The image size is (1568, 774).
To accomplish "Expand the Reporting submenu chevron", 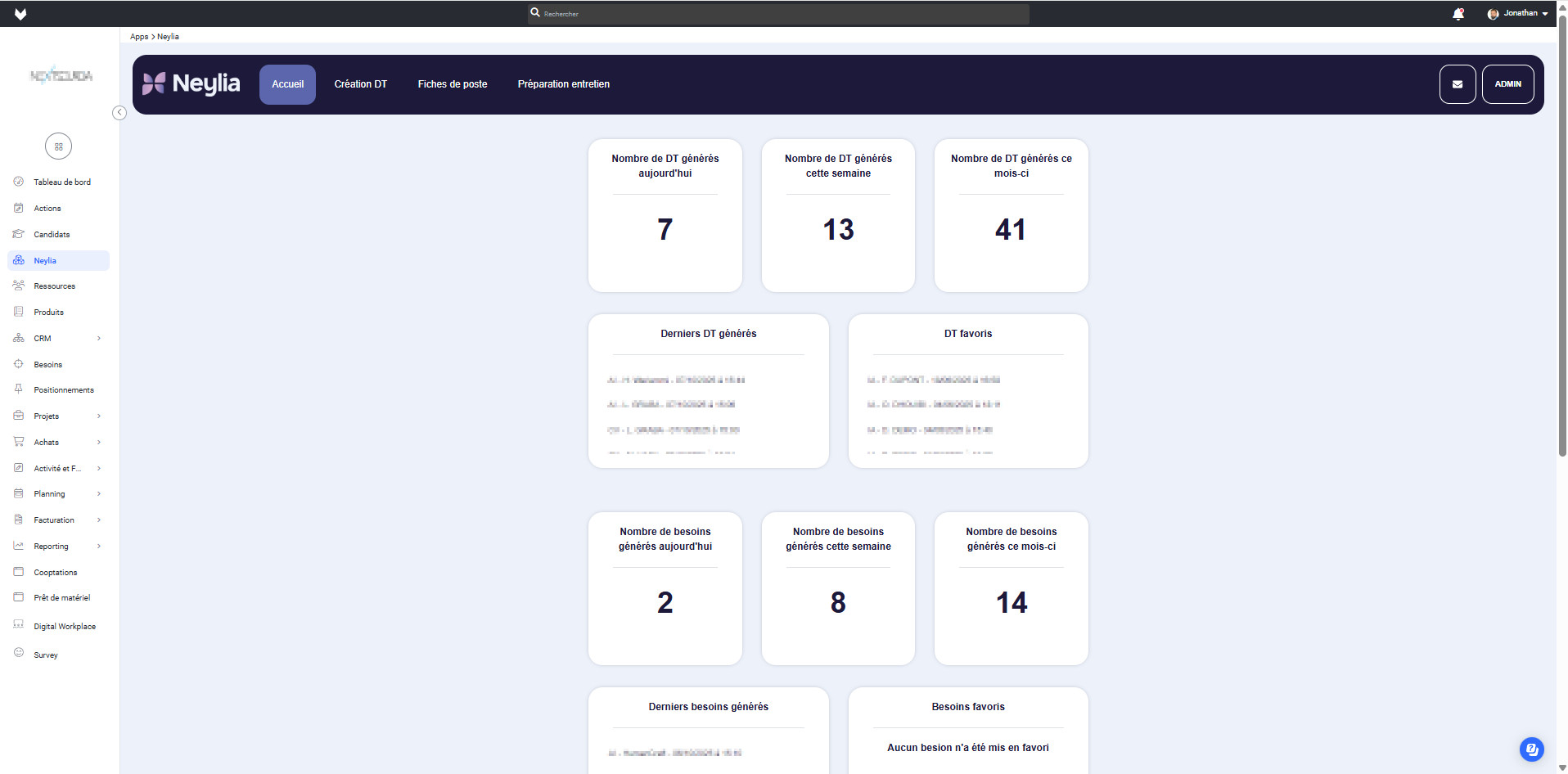I will pos(99,547).
